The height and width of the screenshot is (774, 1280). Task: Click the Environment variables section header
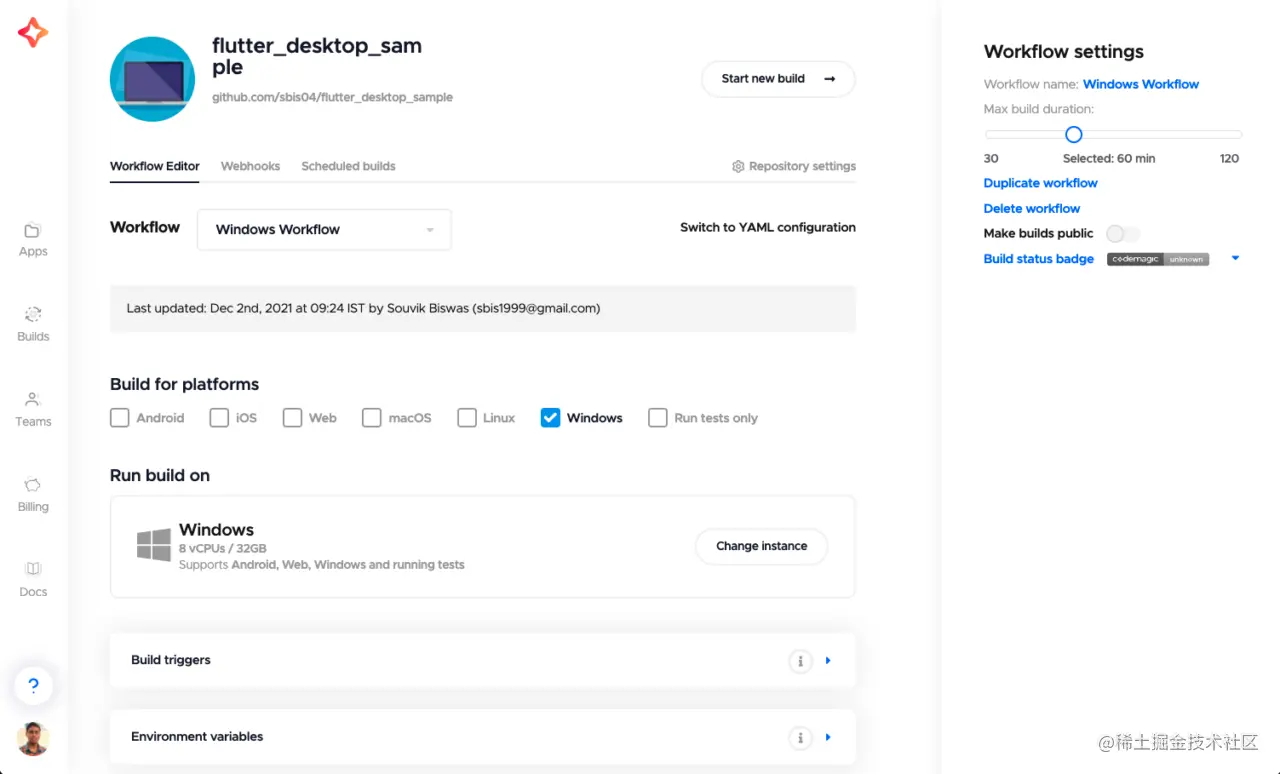pyautogui.click(x=482, y=738)
